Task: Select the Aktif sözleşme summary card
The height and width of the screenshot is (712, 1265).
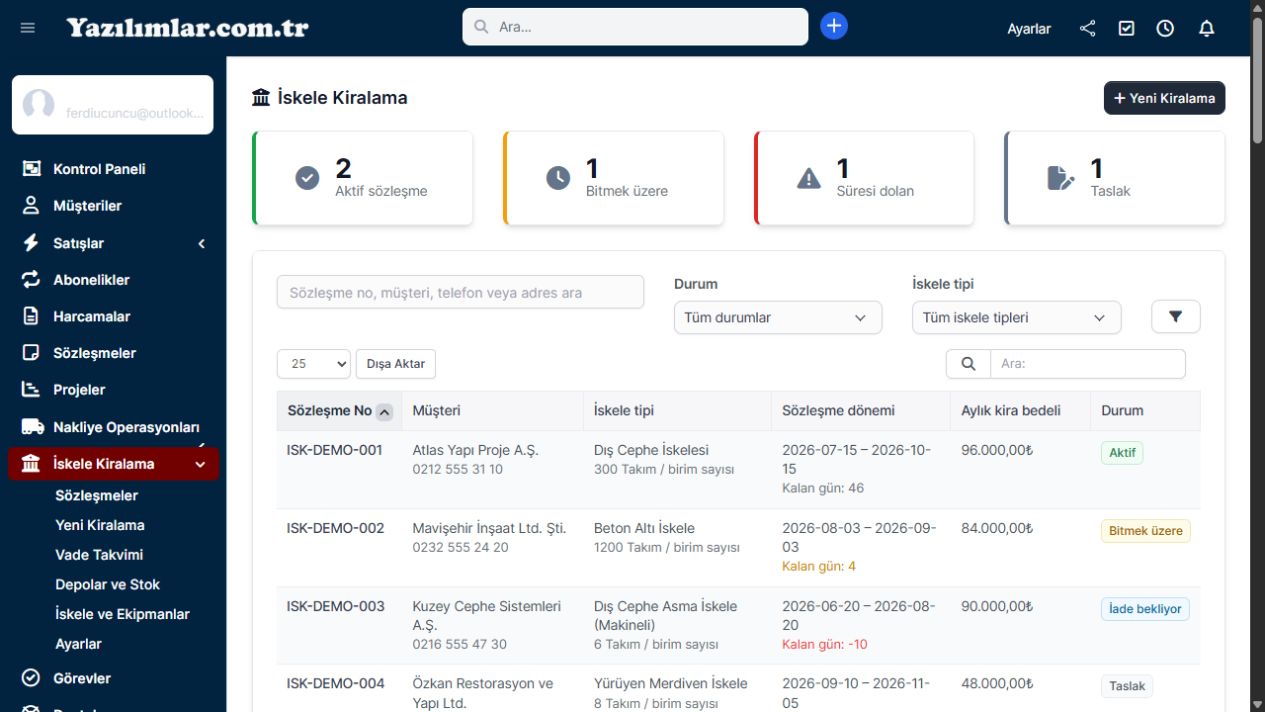Action: 362,178
